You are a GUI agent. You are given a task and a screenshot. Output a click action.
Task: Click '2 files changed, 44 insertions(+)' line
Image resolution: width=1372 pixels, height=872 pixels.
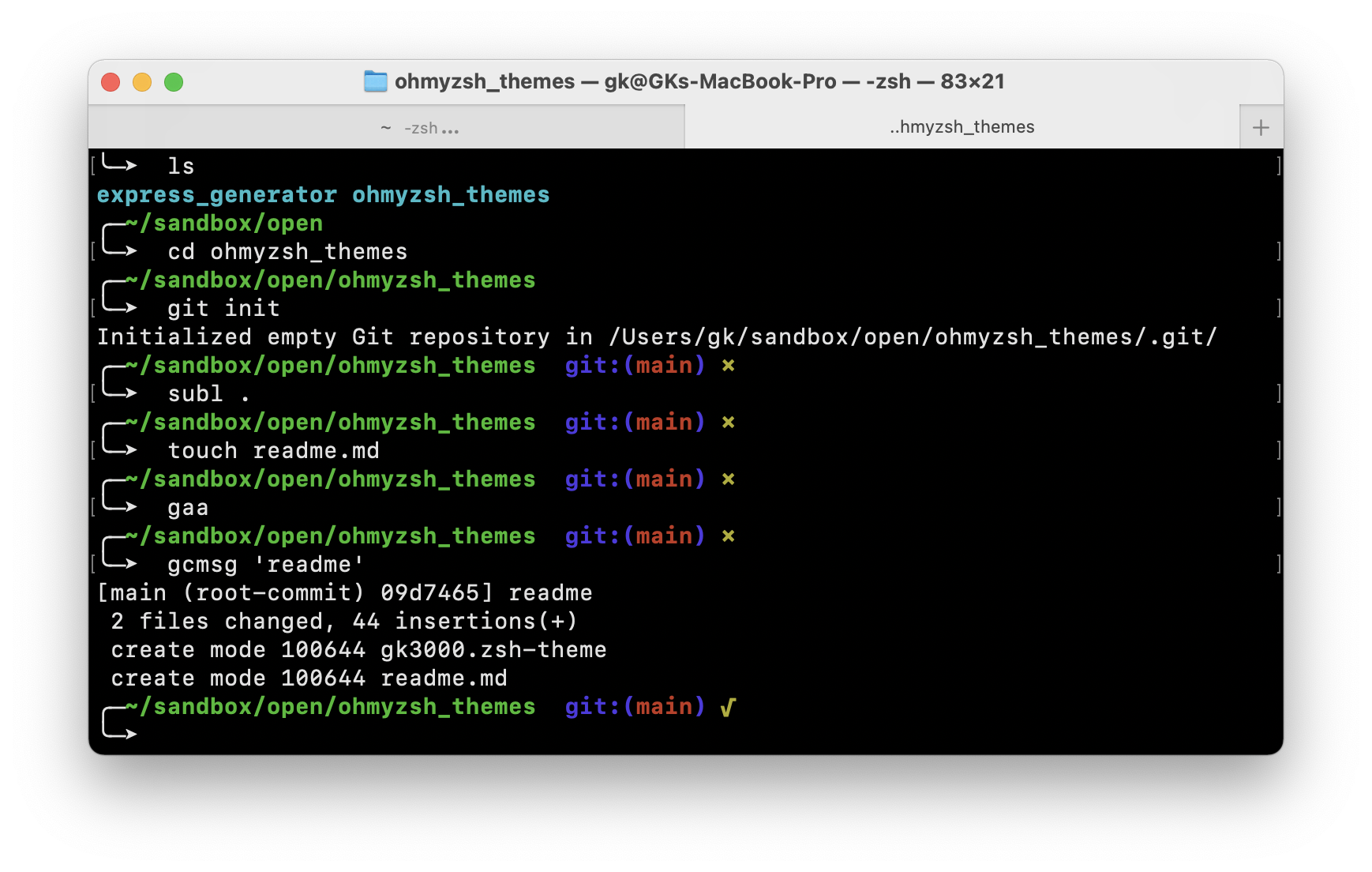[x=344, y=622]
